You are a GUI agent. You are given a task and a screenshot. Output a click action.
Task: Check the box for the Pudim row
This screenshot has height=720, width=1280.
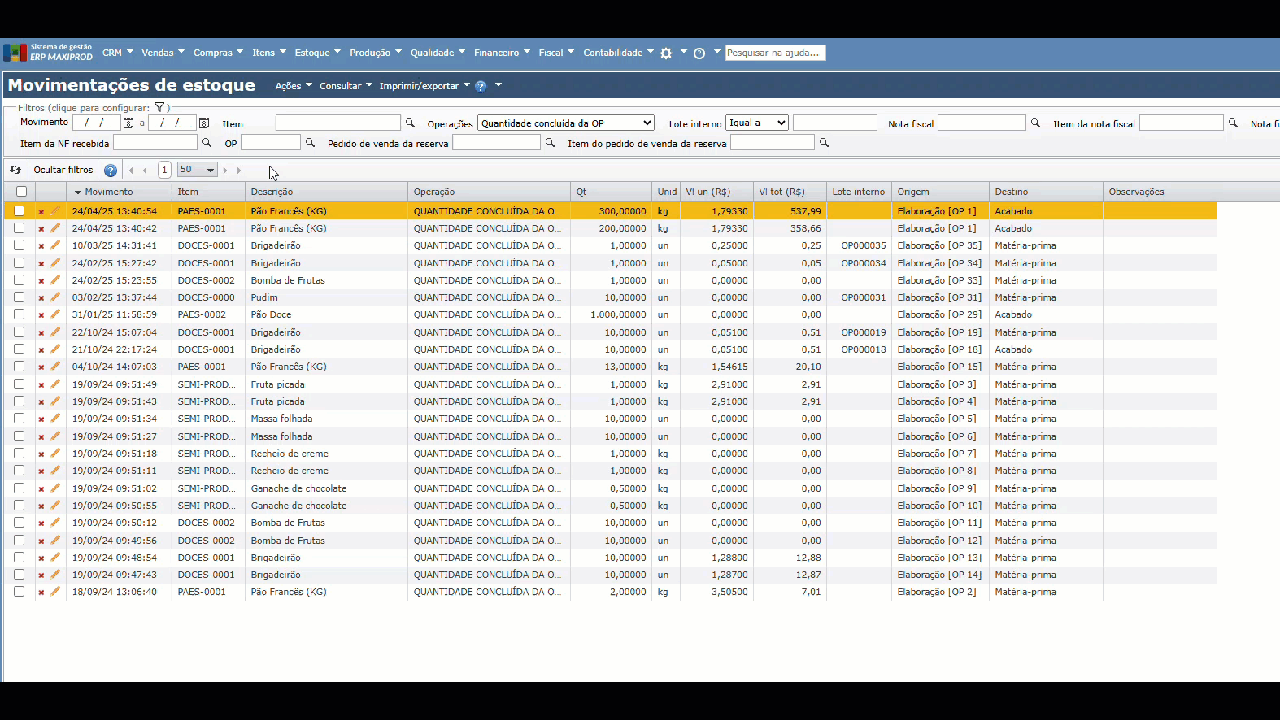pyautogui.click(x=19, y=298)
